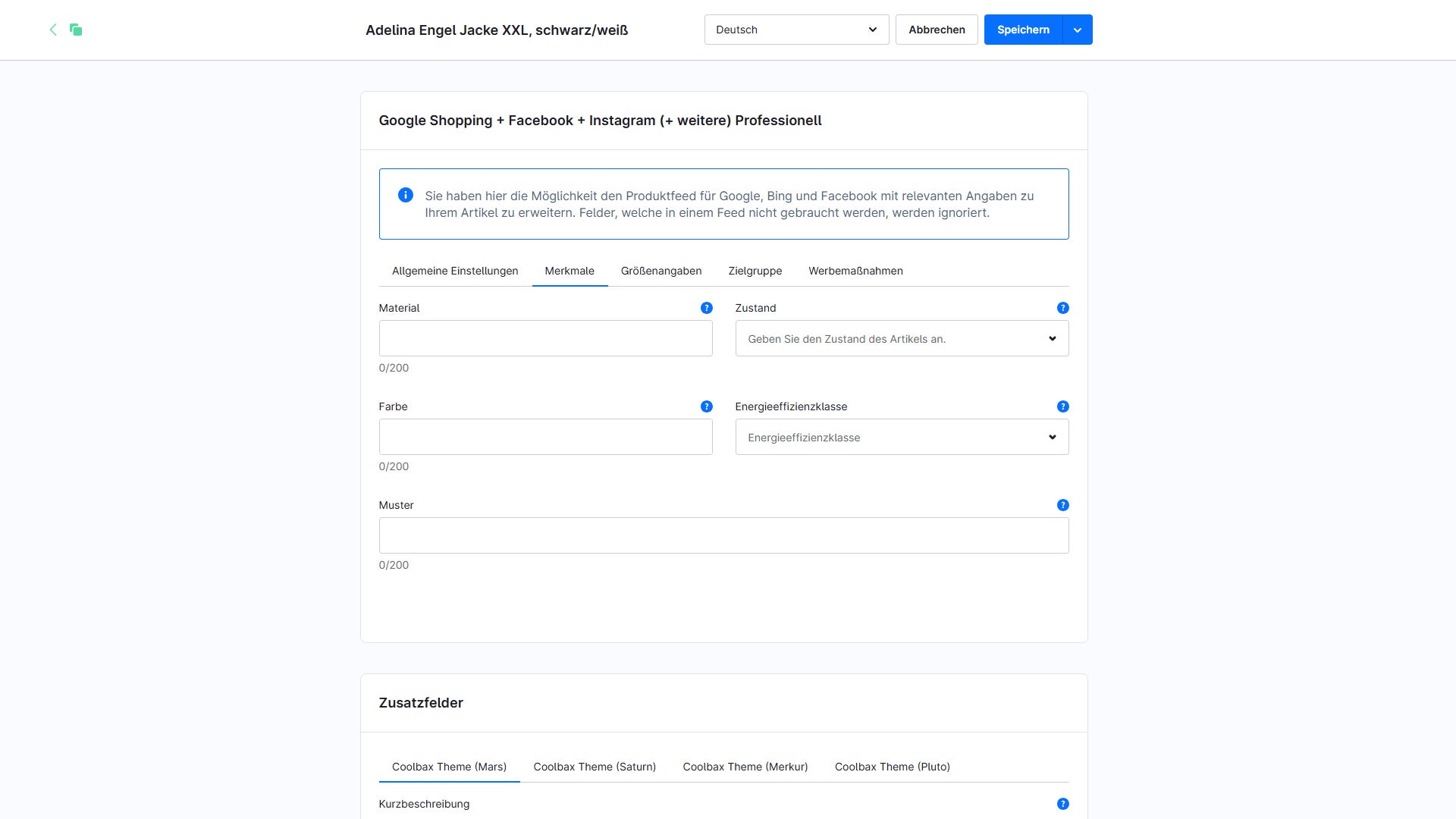This screenshot has width=1456, height=819.
Task: Switch to Allgemeine Einstellungen tab
Action: click(455, 271)
